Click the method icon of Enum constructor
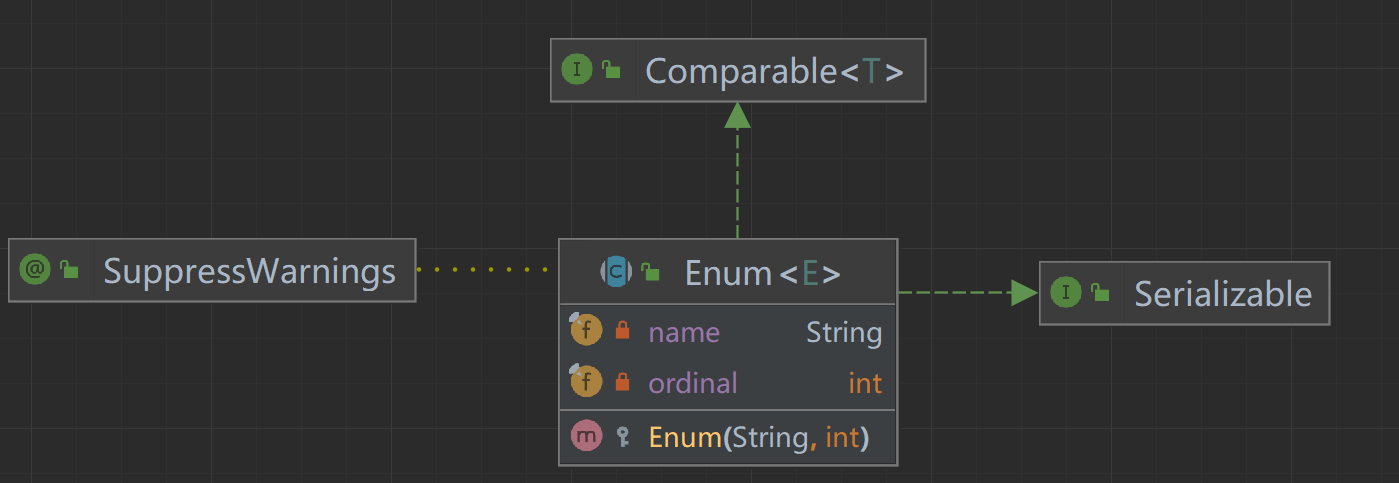The width and height of the screenshot is (1399, 483). (586, 436)
